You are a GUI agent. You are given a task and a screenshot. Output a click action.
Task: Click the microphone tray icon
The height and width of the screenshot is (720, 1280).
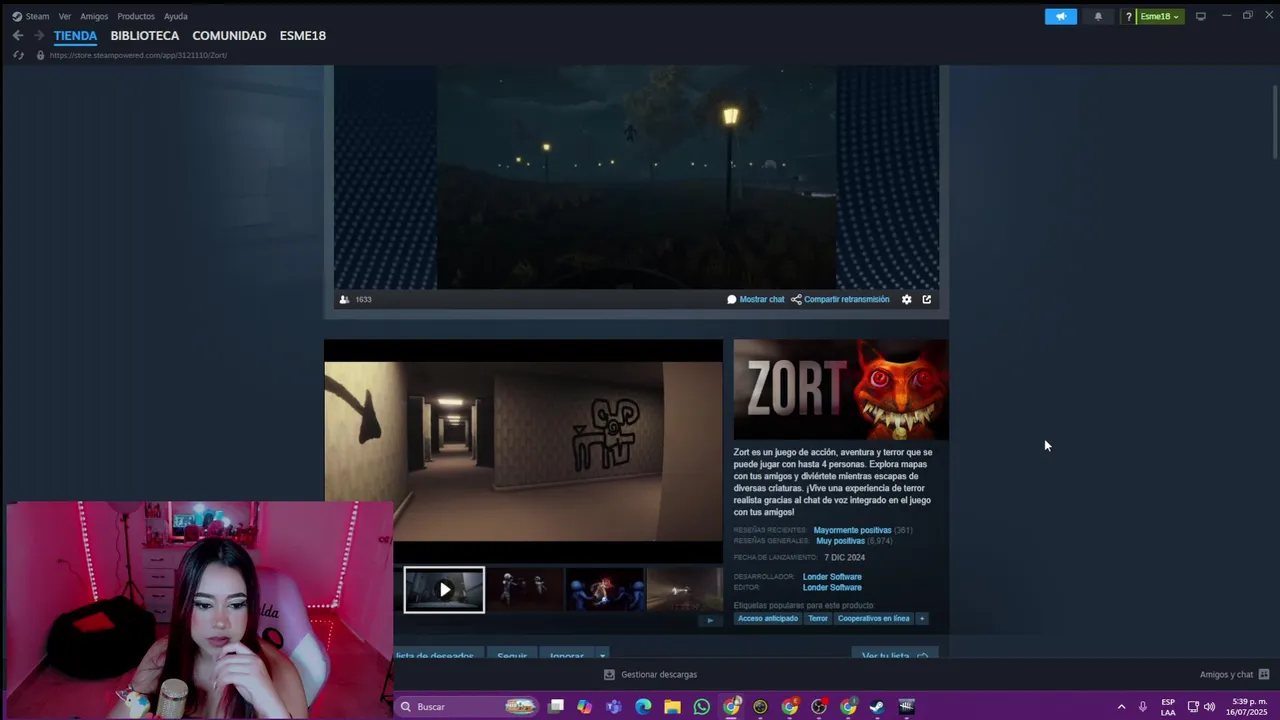1143,707
